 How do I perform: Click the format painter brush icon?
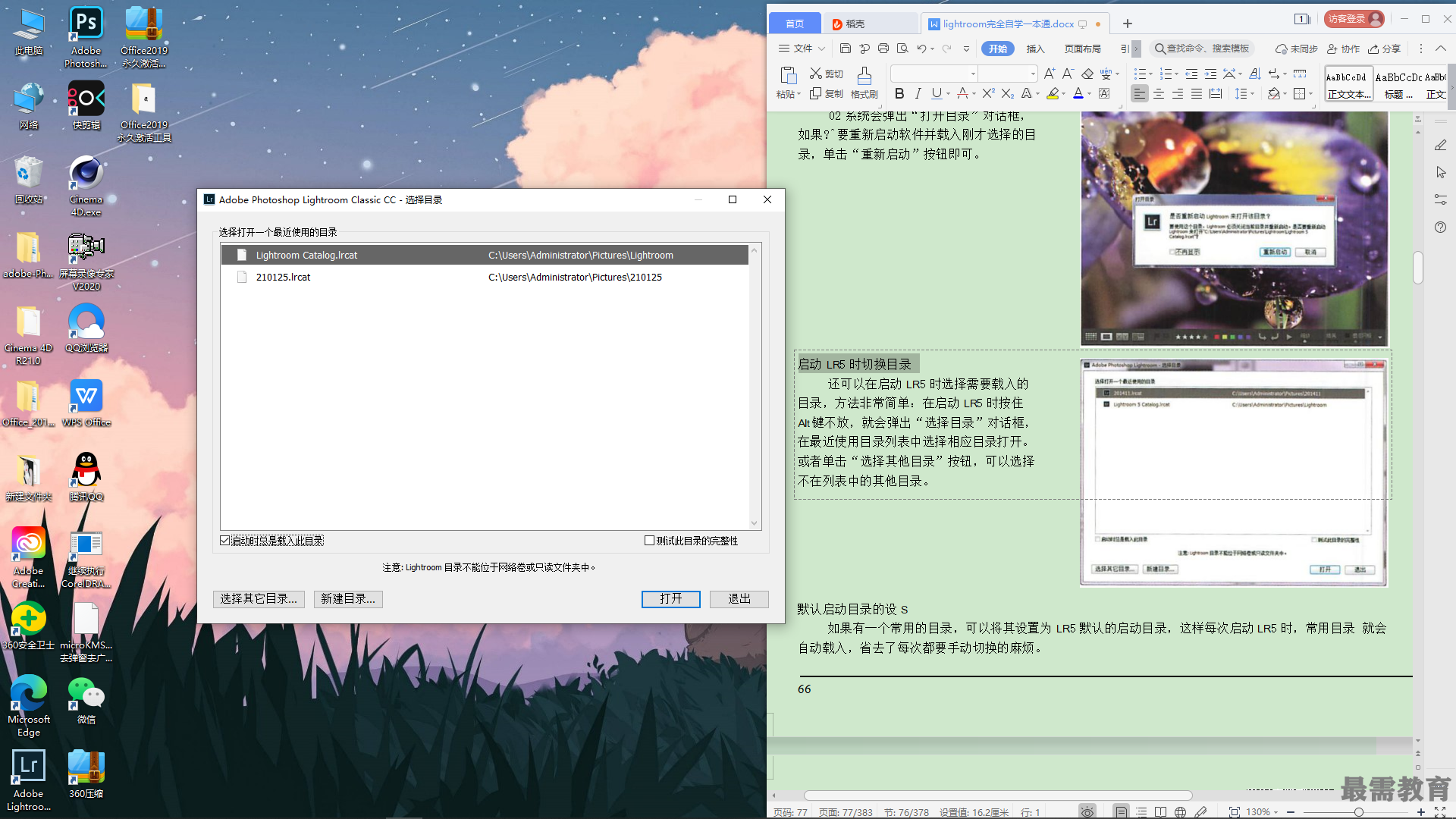pyautogui.click(x=864, y=75)
